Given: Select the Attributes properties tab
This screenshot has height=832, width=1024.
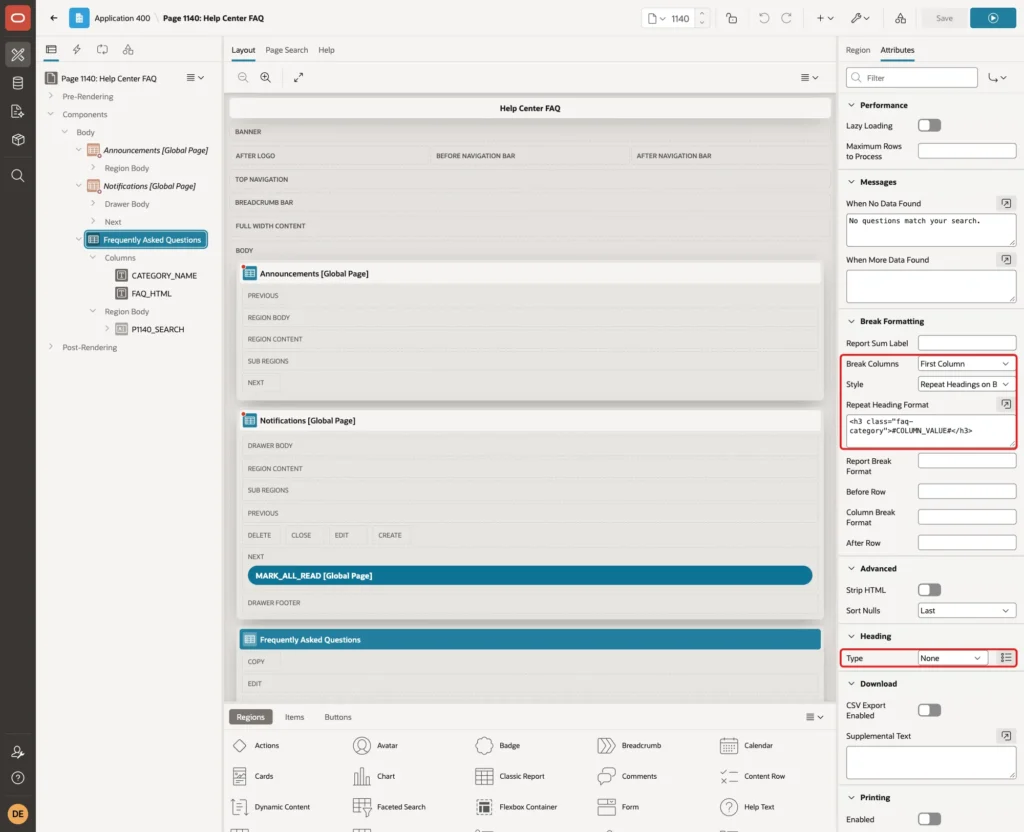Looking at the screenshot, I should [x=897, y=50].
